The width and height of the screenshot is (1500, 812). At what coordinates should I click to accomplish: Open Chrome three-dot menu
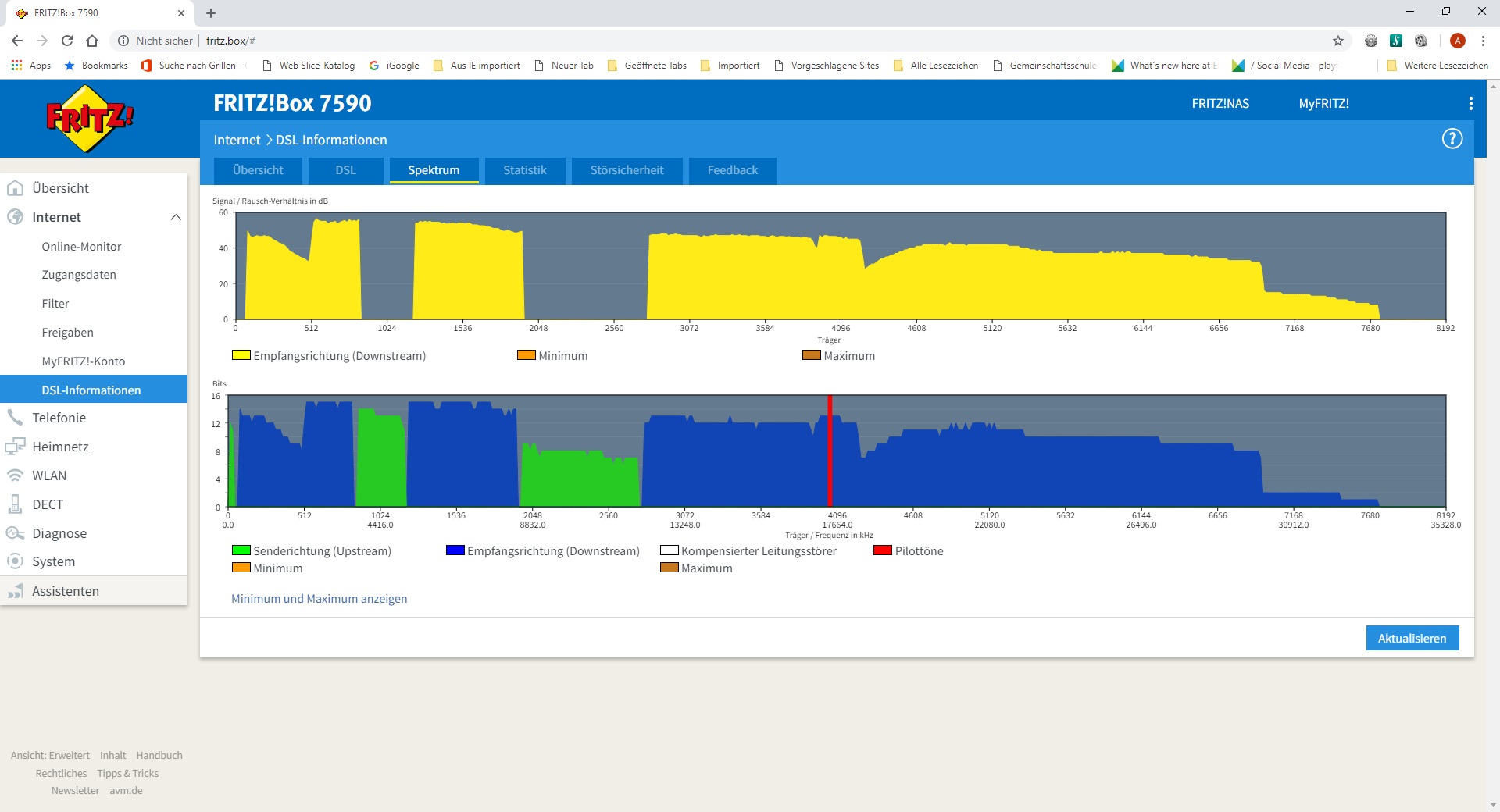pyautogui.click(x=1483, y=41)
